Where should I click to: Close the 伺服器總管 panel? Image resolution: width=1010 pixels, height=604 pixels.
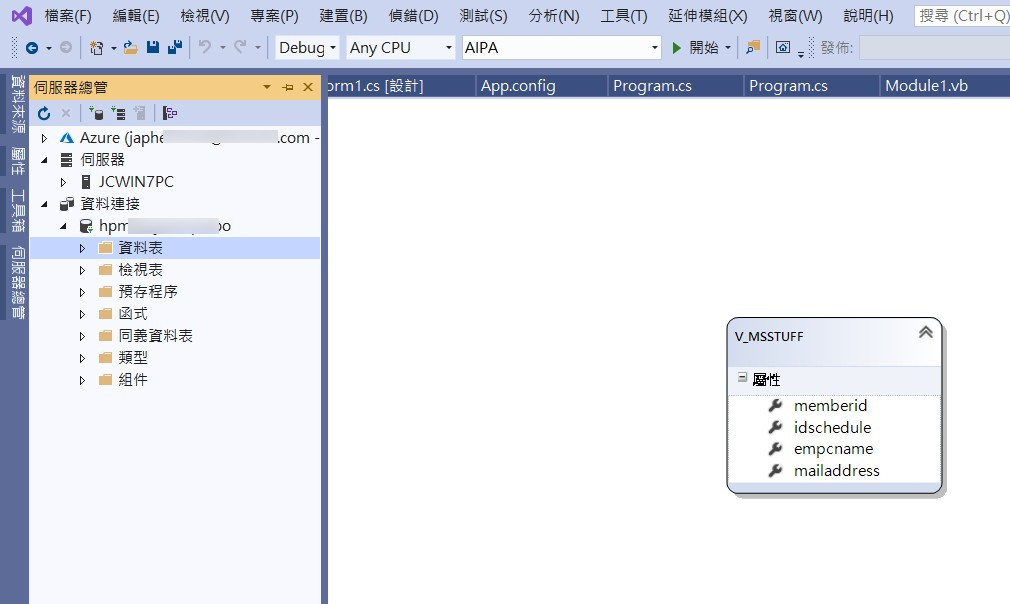click(308, 87)
